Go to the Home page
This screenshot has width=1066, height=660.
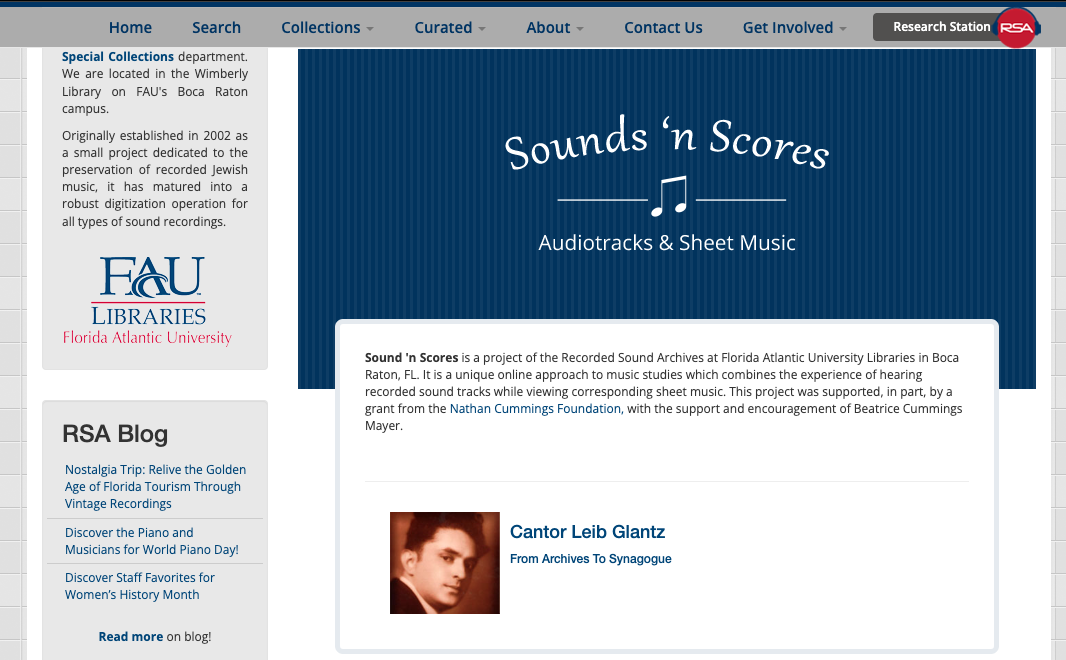coord(130,28)
